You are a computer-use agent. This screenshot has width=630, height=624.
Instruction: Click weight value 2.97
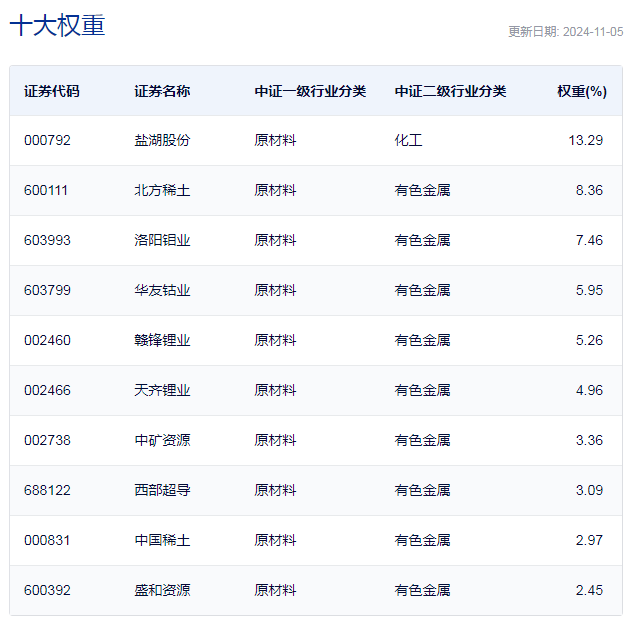tap(589, 540)
